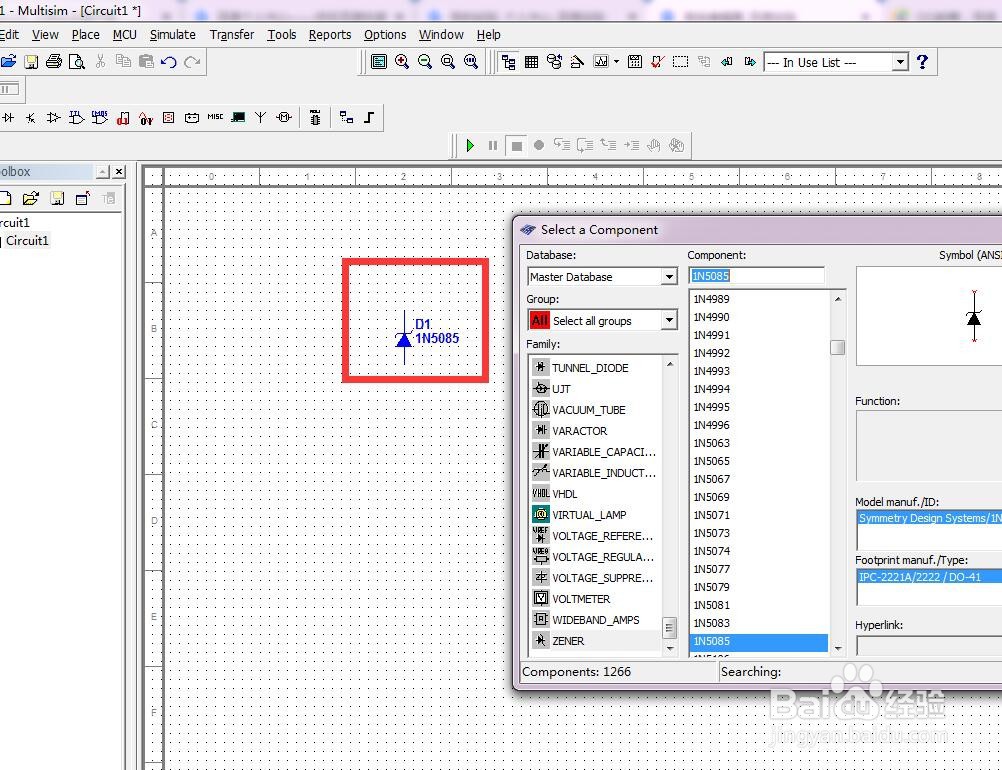Place electromechanical motor component icon

point(284,118)
